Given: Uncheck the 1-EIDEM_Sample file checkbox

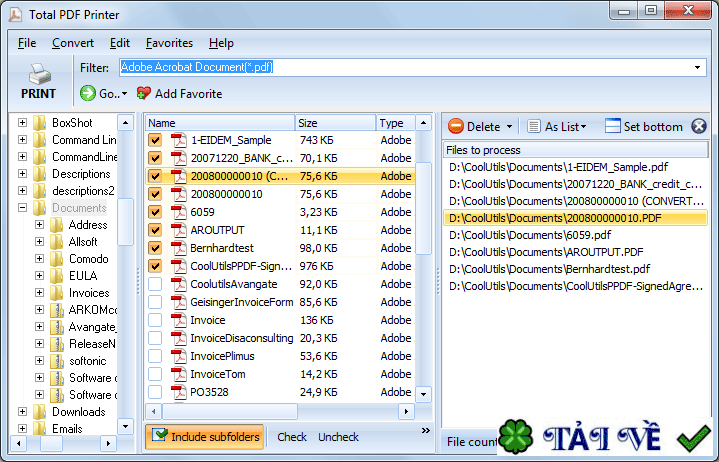Looking at the screenshot, I should (x=155, y=140).
